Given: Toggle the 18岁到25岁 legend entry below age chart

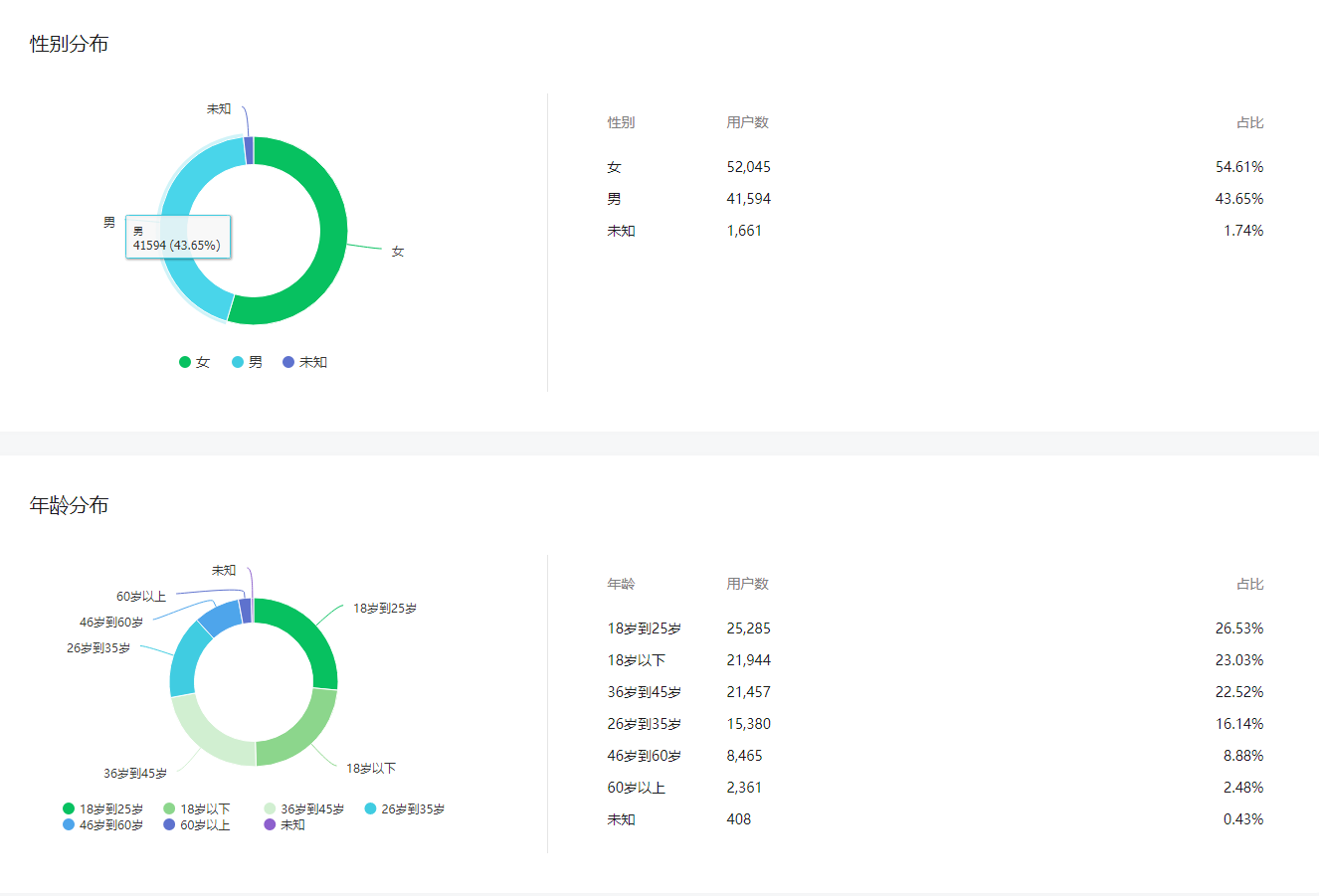Looking at the screenshot, I should point(103,809).
